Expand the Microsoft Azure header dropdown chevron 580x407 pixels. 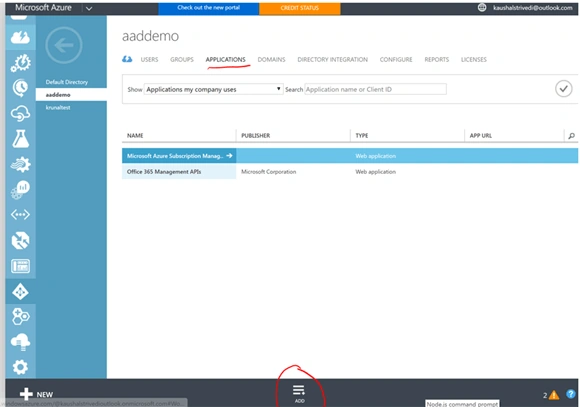(x=89, y=8)
